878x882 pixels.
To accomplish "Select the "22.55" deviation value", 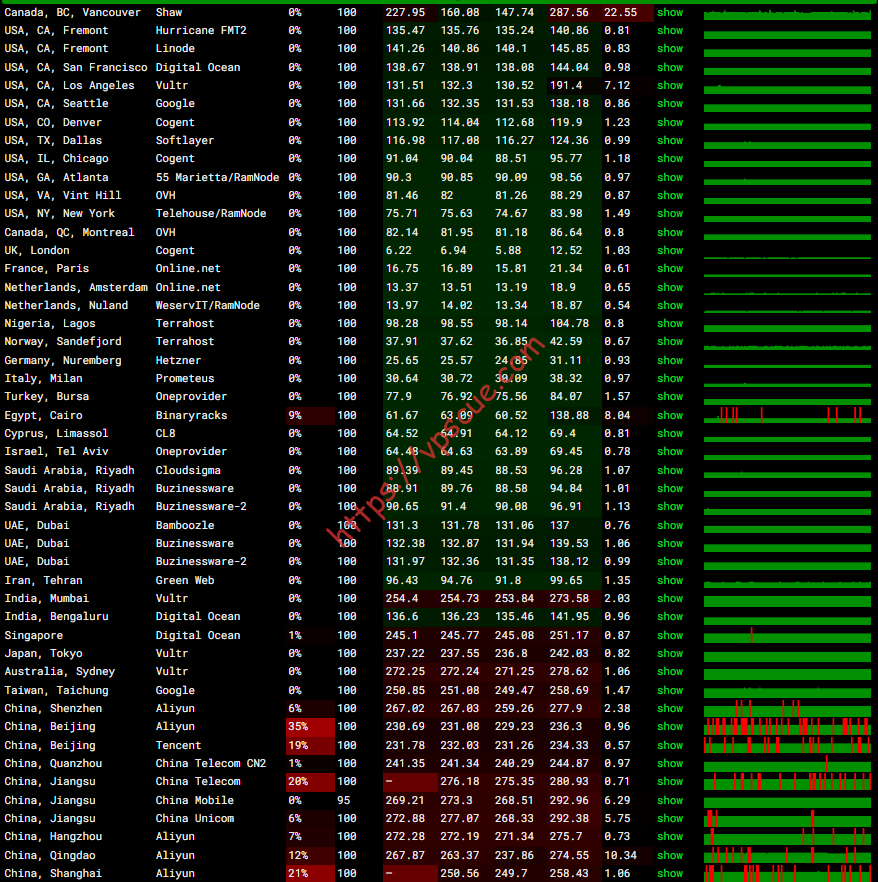I will [620, 12].
